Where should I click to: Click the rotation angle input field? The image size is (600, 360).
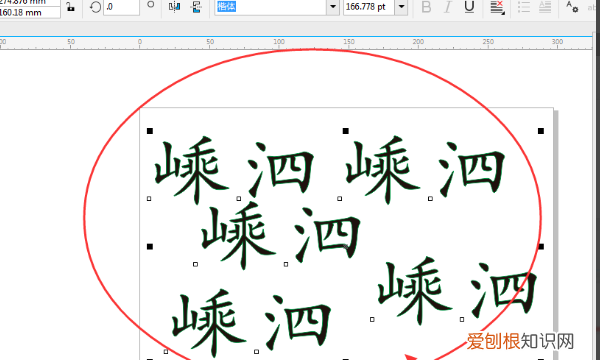(x=121, y=7)
